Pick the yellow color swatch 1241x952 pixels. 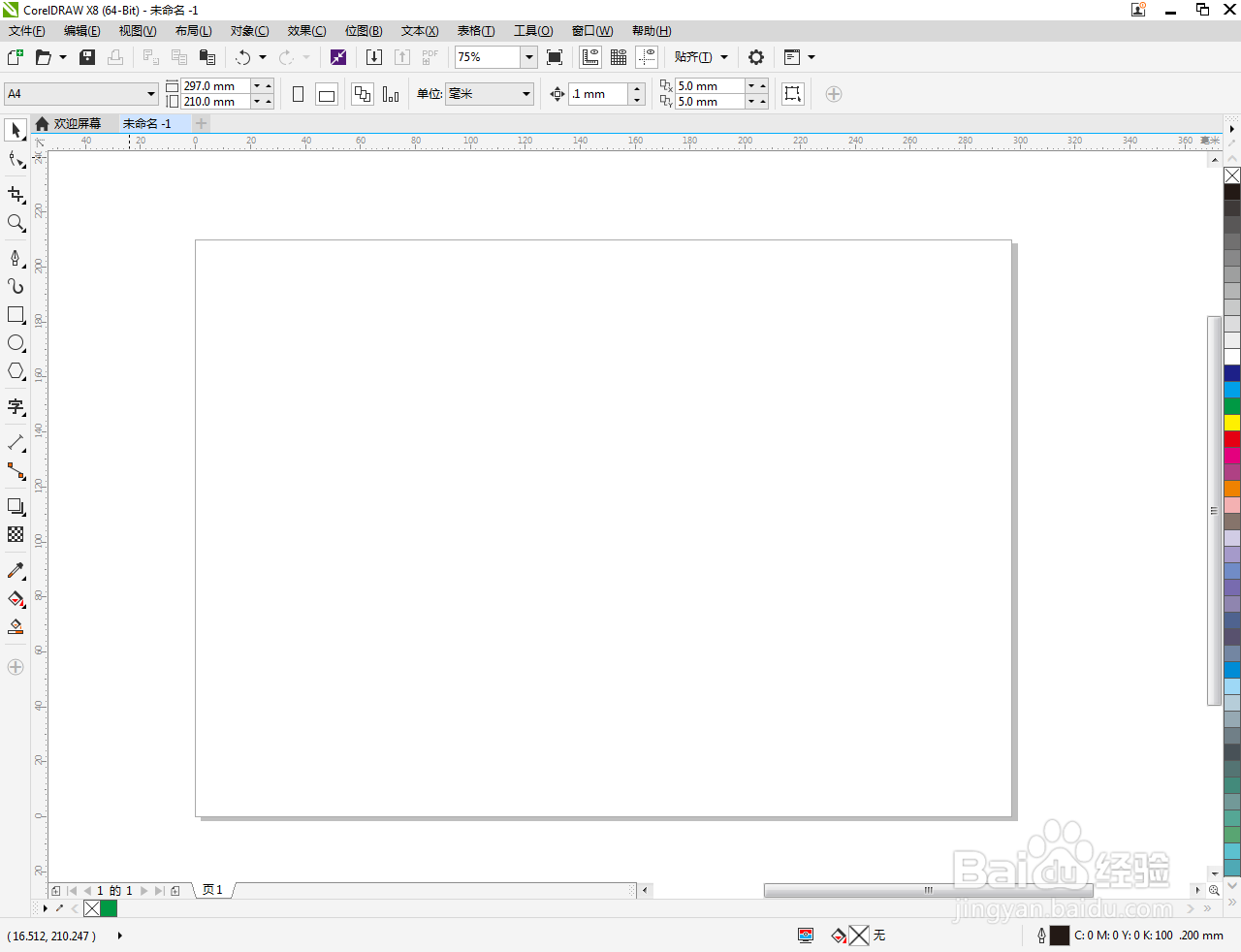[1232, 423]
